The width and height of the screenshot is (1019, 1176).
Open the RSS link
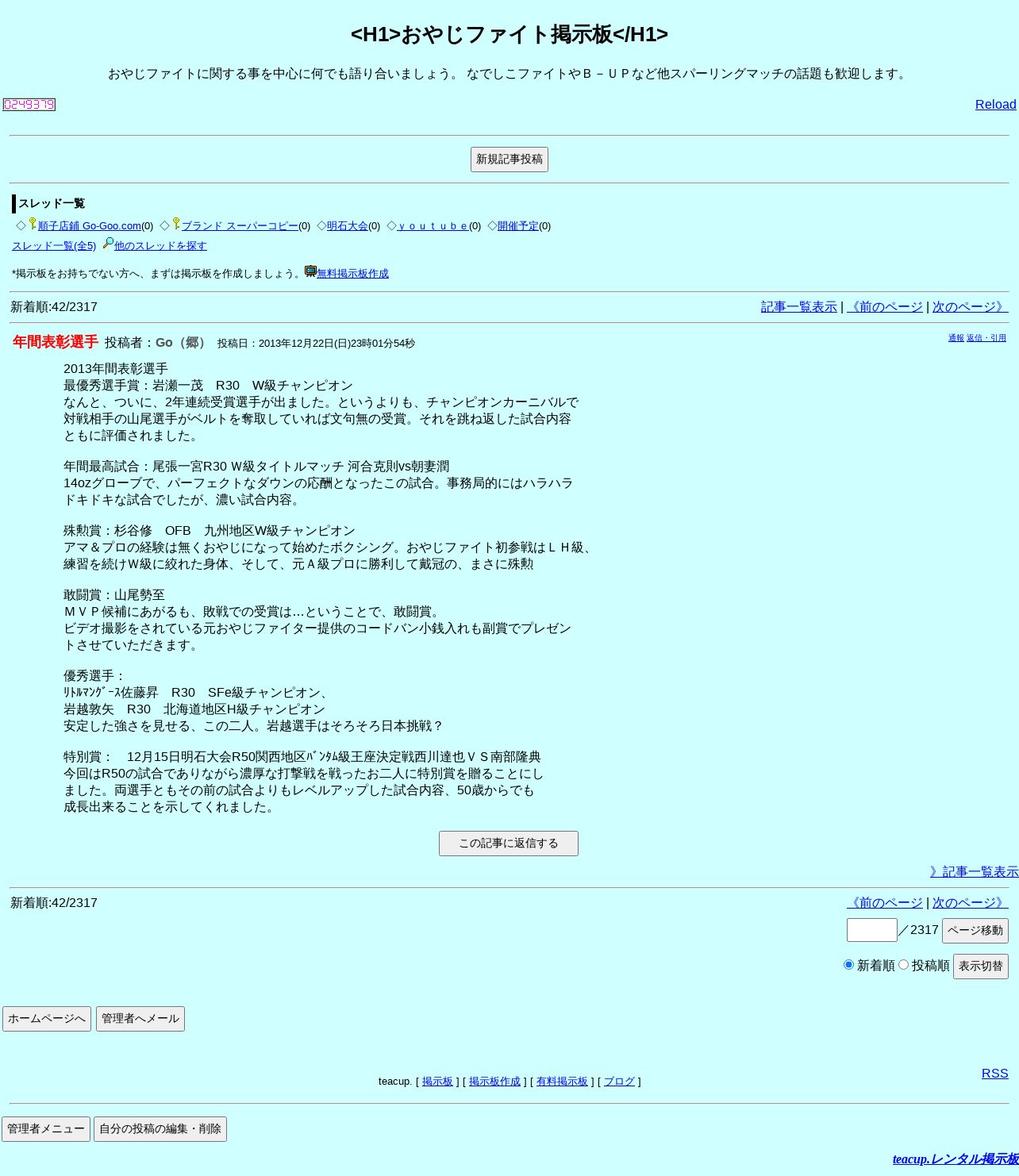tap(995, 1074)
